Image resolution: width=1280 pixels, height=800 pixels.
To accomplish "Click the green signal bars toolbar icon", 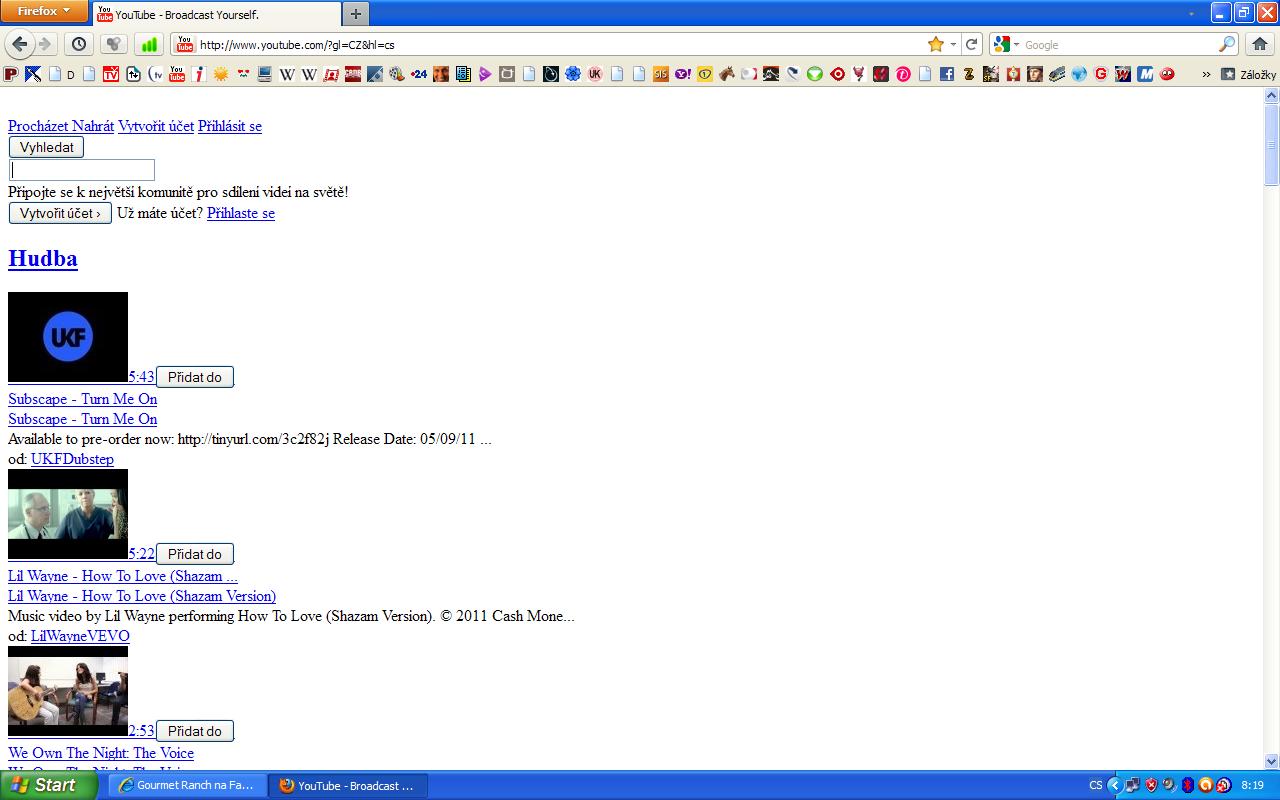I will coord(149,44).
